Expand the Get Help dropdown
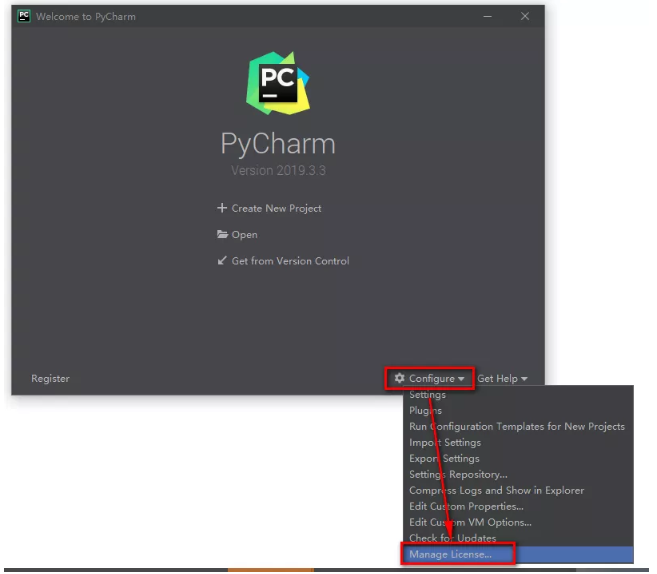This screenshot has width=657, height=574. point(502,379)
